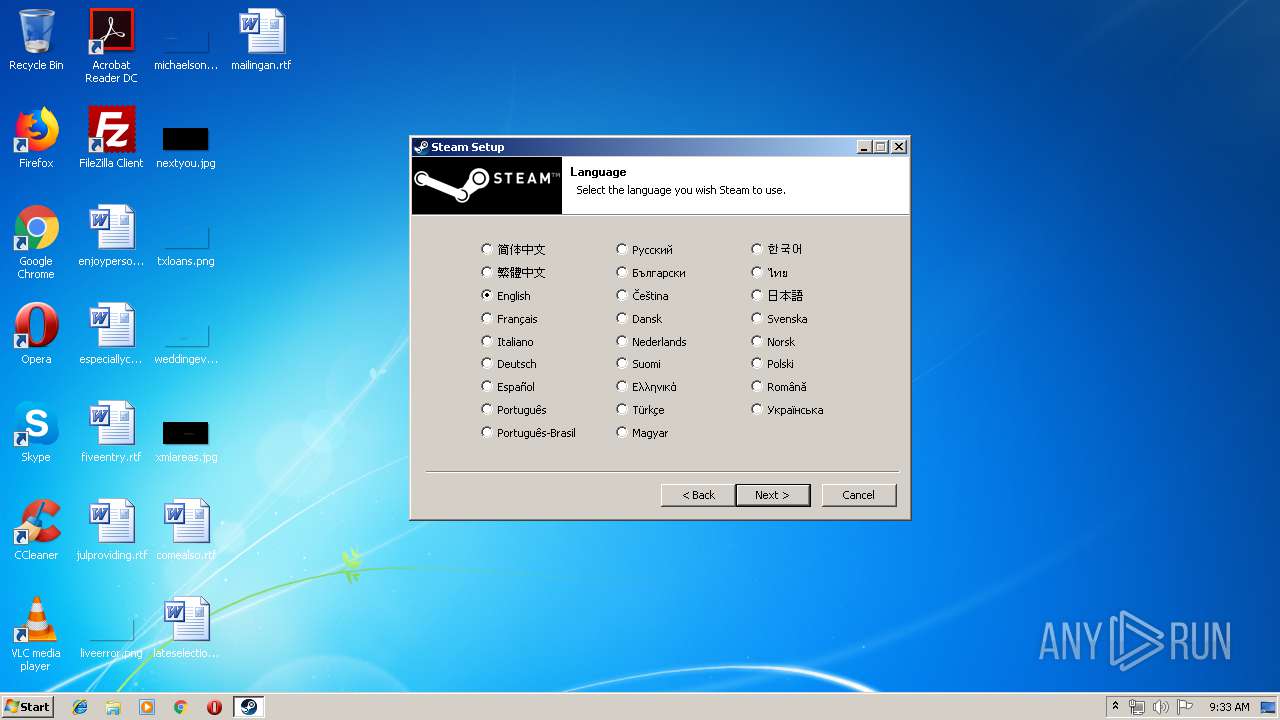Screen dimensions: 1280x720
Task: Open Internet Explorer from the taskbar
Action: 80,707
